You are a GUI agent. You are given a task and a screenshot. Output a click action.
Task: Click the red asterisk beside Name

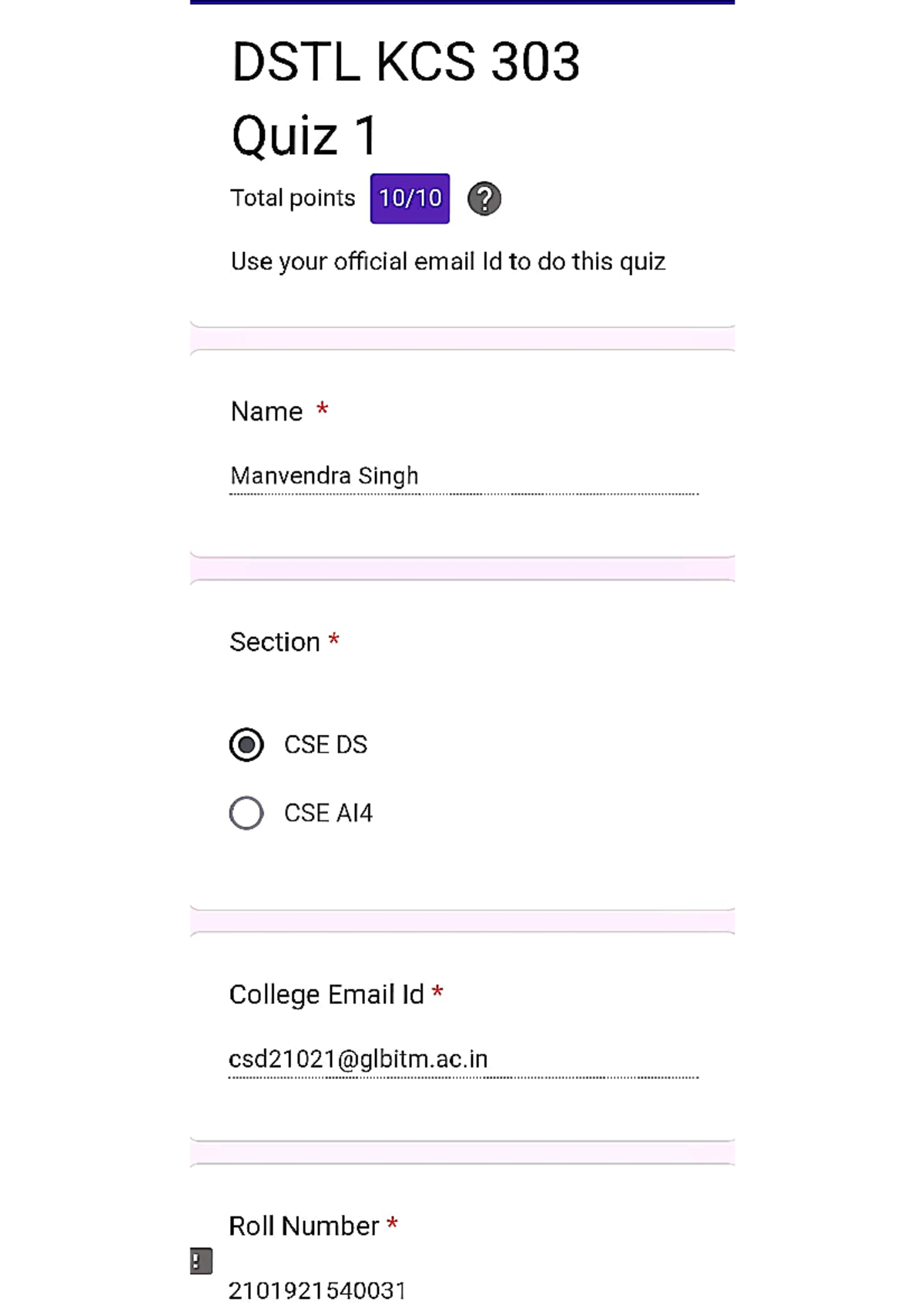point(323,409)
